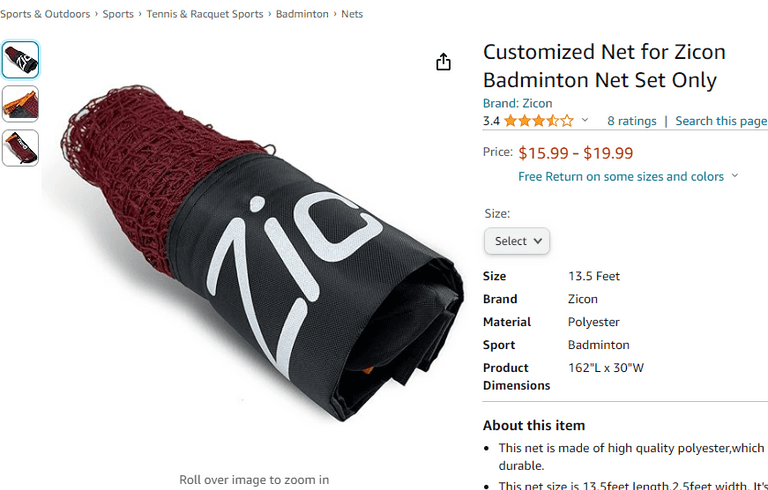Image resolution: width=768 pixels, height=490 pixels.
Task: Go to Badminton breadcrumb category
Action: (x=302, y=14)
